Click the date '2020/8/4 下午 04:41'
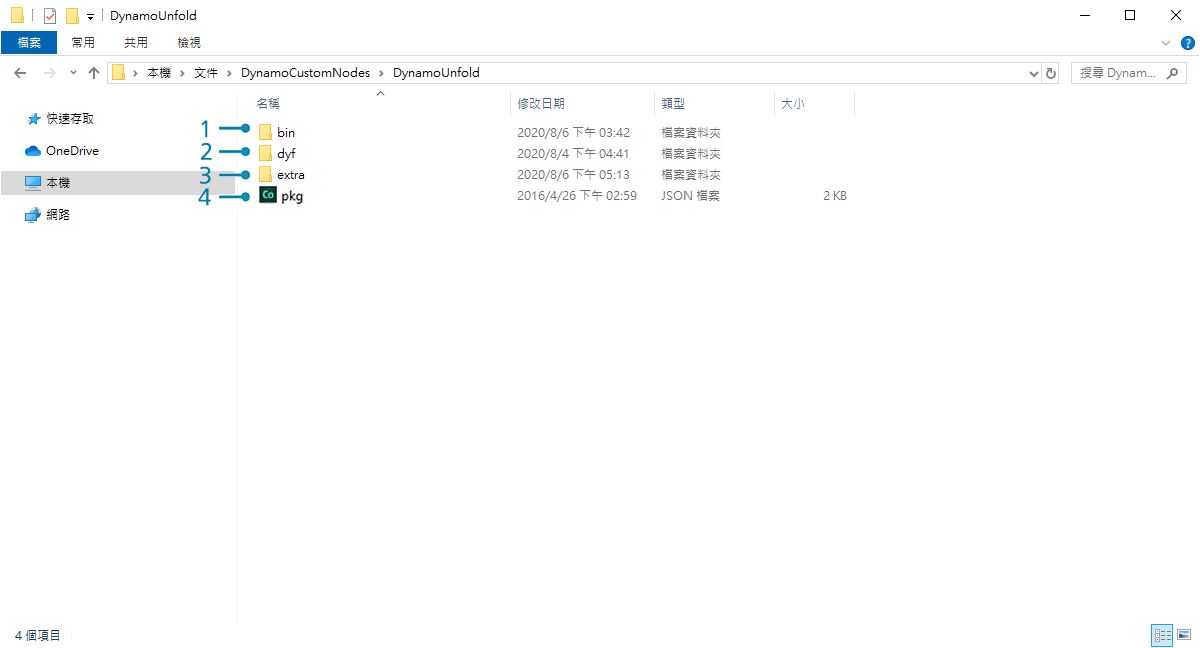 pyautogui.click(x=573, y=154)
